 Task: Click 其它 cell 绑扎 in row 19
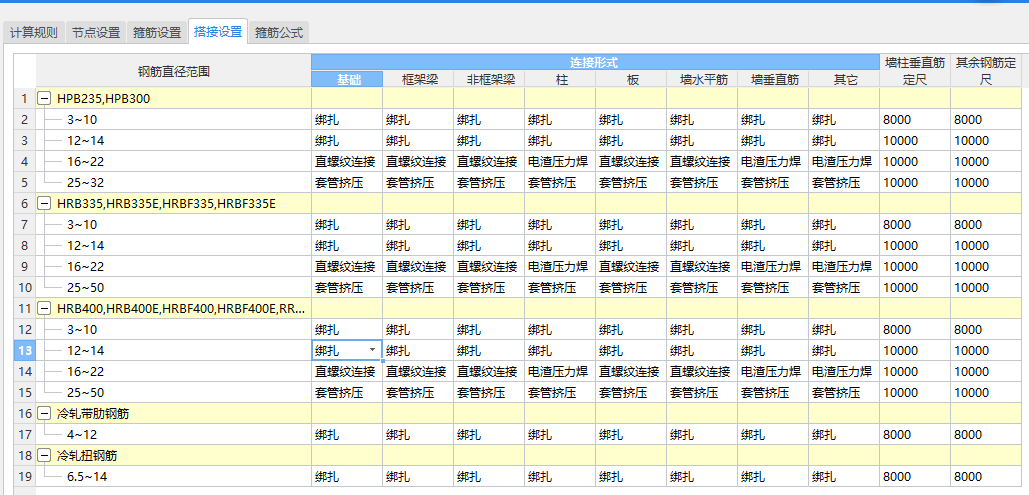844,477
